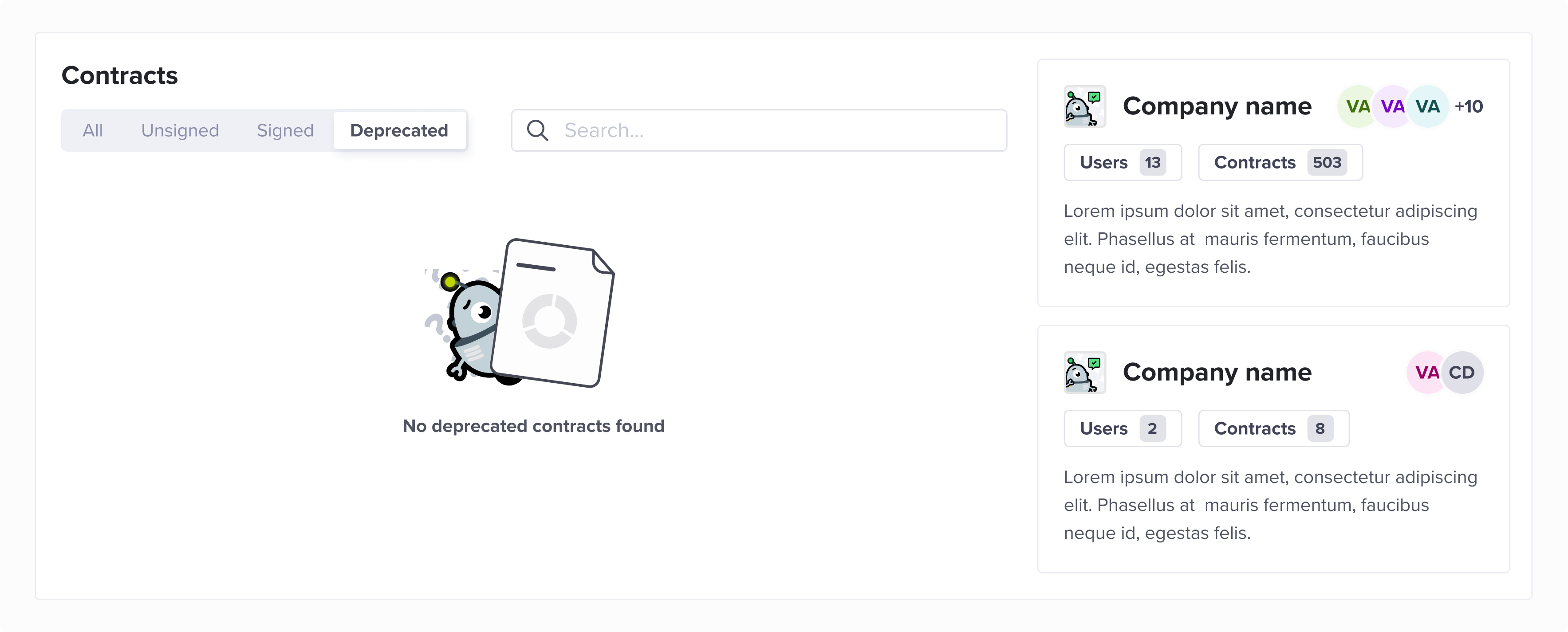This screenshot has height=632, width=1568.
Task: Click the first company's robot logo
Action: coord(1085,106)
